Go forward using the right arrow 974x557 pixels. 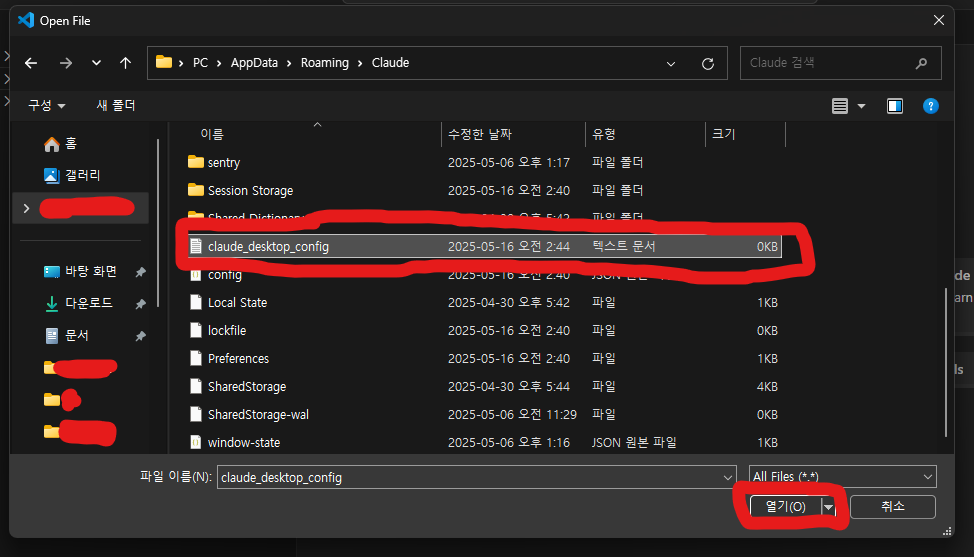point(65,63)
